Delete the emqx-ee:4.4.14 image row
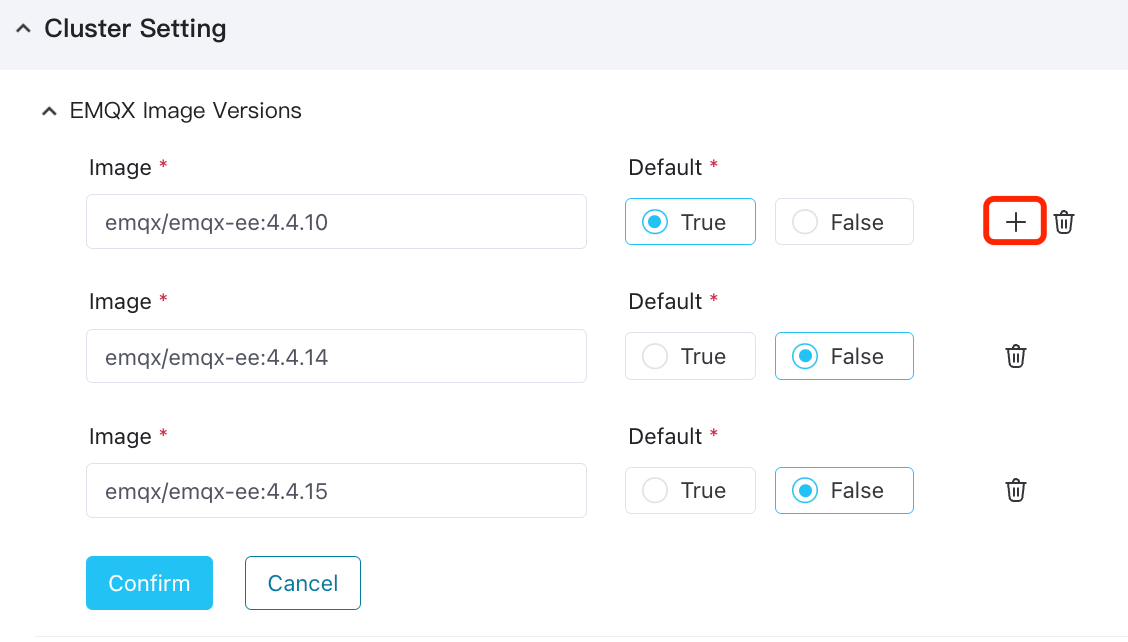The height and width of the screenshot is (642, 1128). (1015, 356)
